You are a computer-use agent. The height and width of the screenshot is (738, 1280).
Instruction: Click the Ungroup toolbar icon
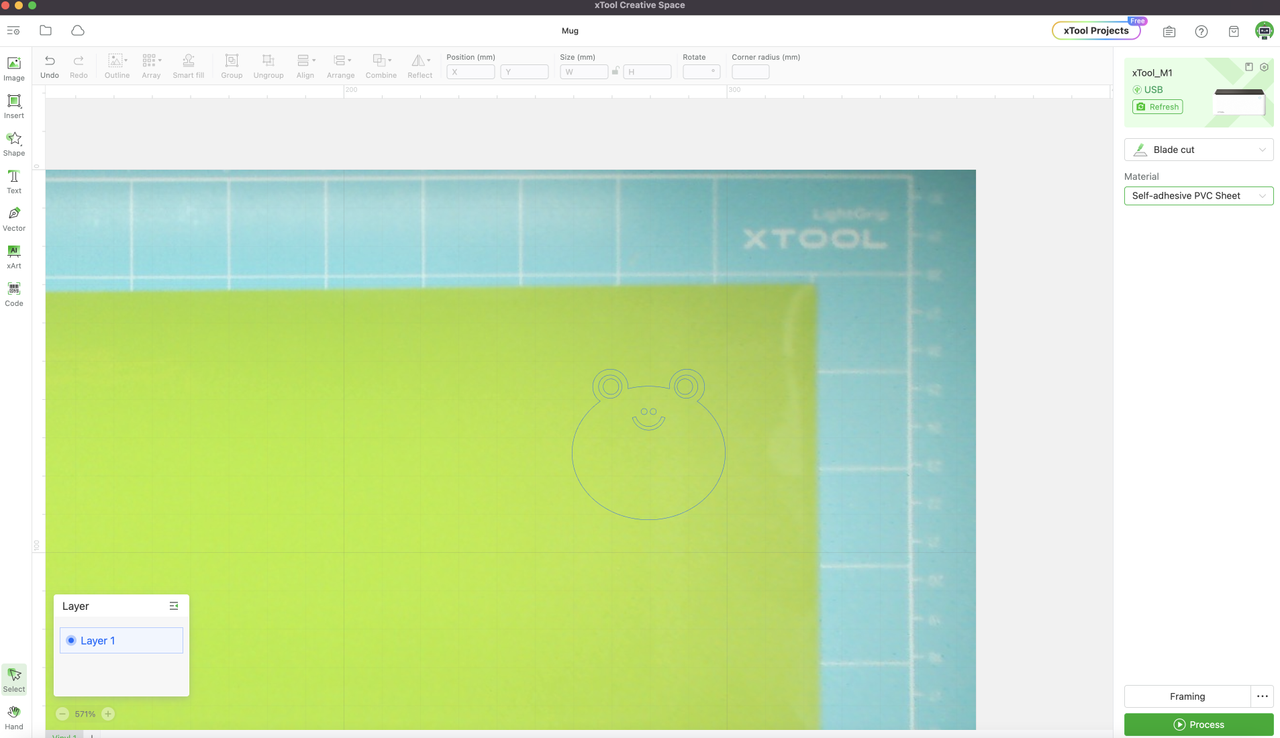coord(268,66)
